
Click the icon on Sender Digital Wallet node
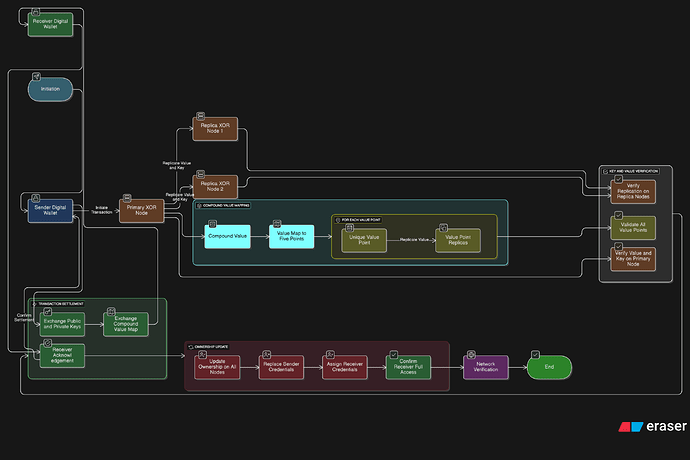point(36,198)
